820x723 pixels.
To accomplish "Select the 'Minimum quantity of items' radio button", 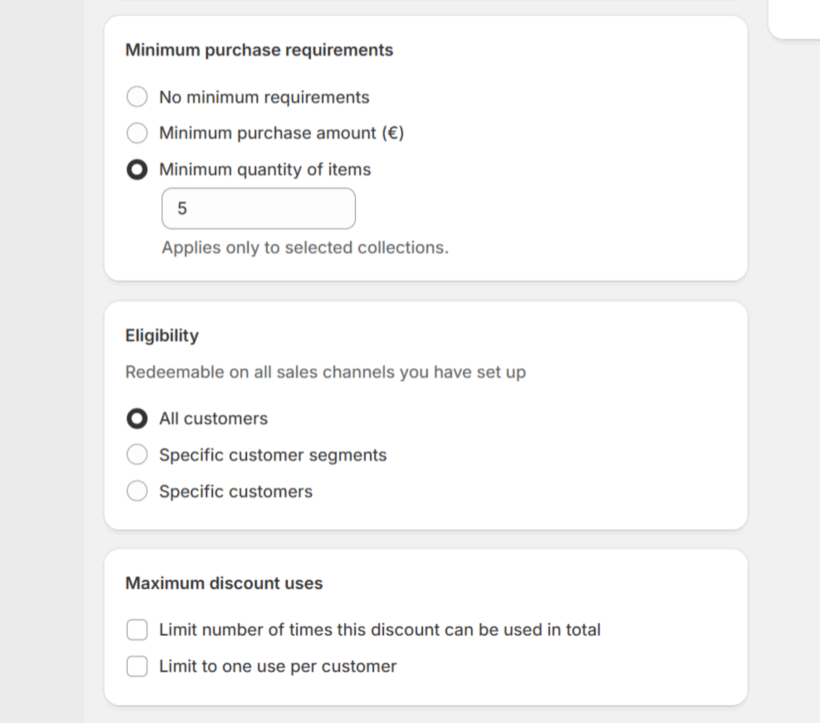I will (x=137, y=169).
